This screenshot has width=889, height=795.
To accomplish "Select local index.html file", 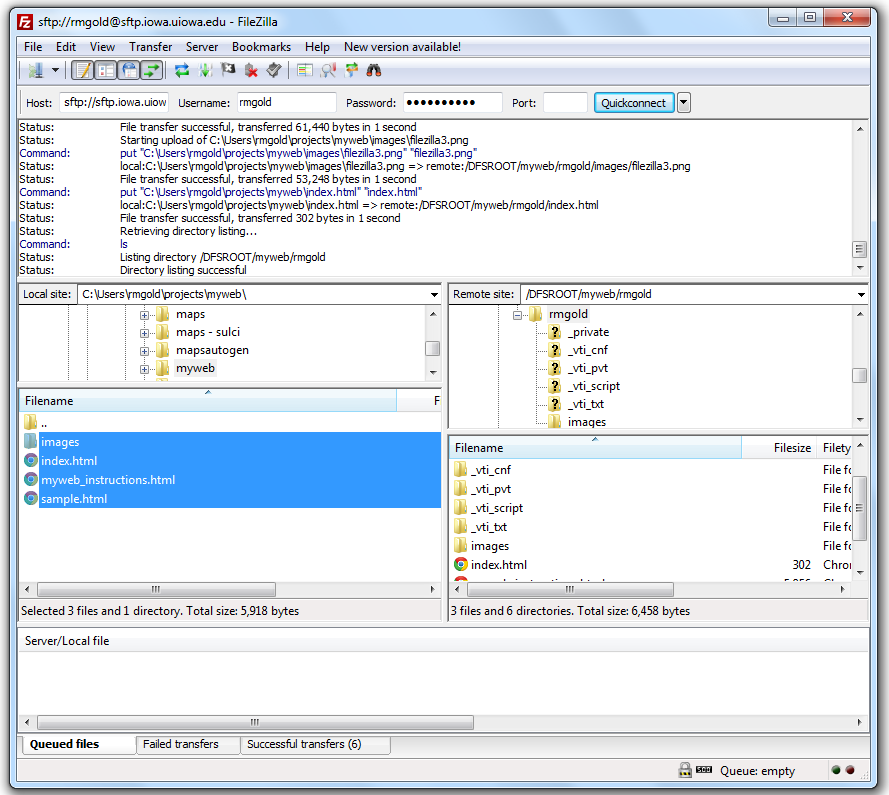I will tap(231, 461).
